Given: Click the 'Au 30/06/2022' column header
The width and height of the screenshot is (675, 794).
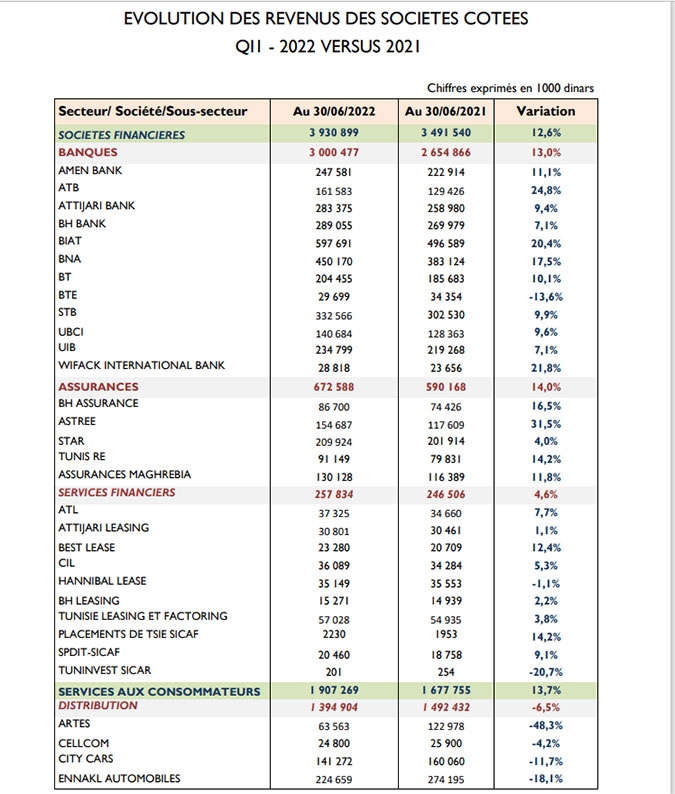Looking at the screenshot, I should point(334,111).
